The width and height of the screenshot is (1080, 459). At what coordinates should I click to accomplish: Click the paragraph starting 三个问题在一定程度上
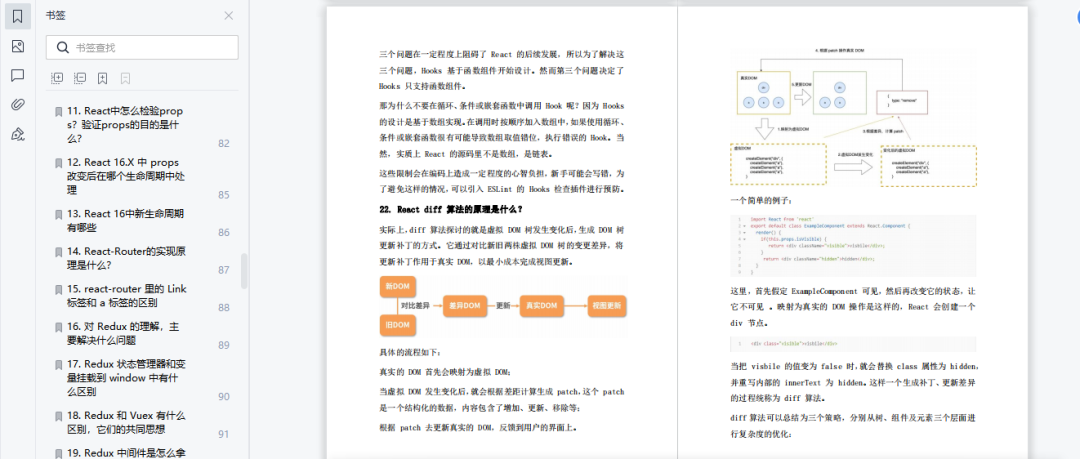(501, 70)
